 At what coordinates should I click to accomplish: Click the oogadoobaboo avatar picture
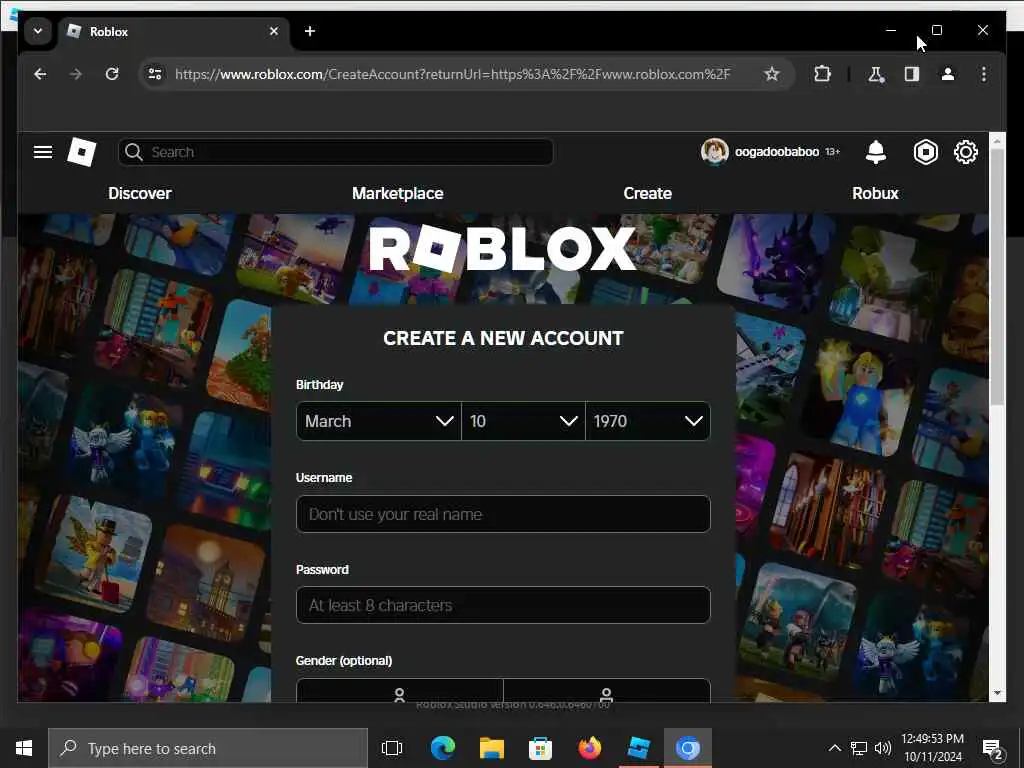click(714, 152)
